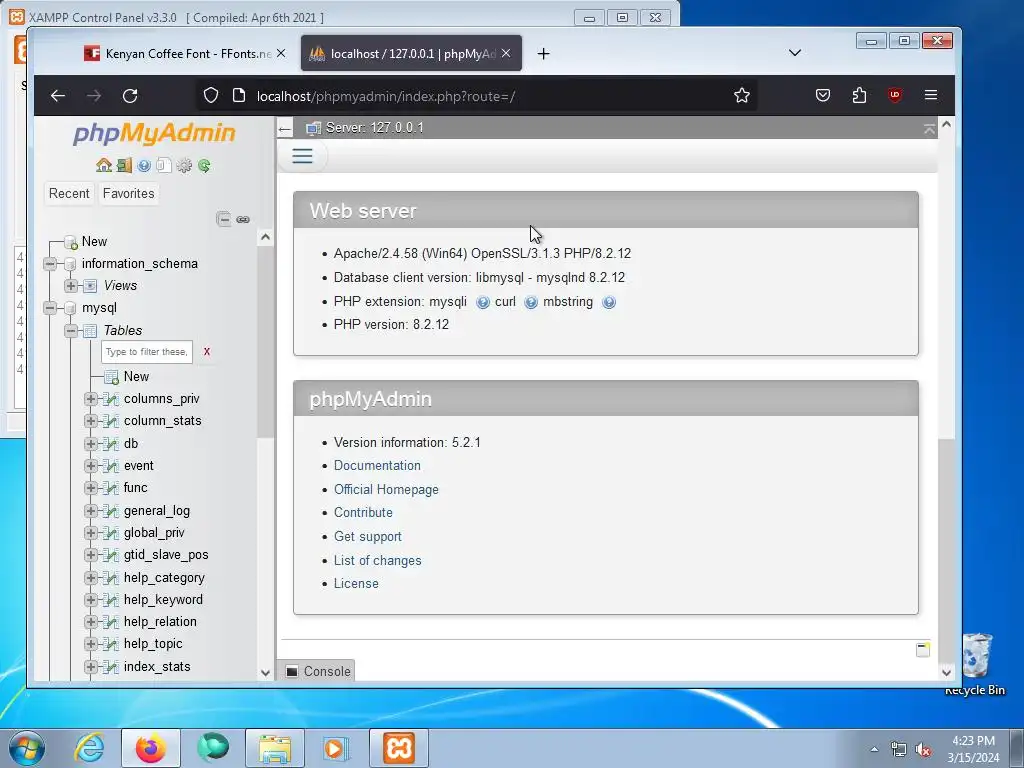Click New under mysql Tables
This screenshot has height=768, width=1024.
tap(136, 376)
